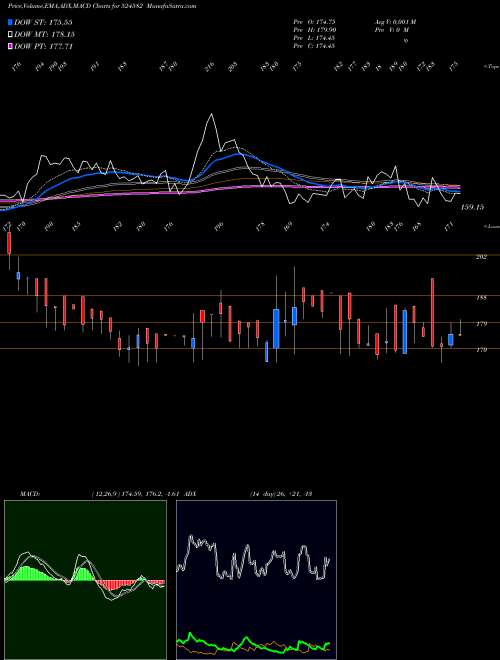The width and height of the screenshot is (500, 660).
Task: Click the 179 price level label
Action: tap(481, 324)
